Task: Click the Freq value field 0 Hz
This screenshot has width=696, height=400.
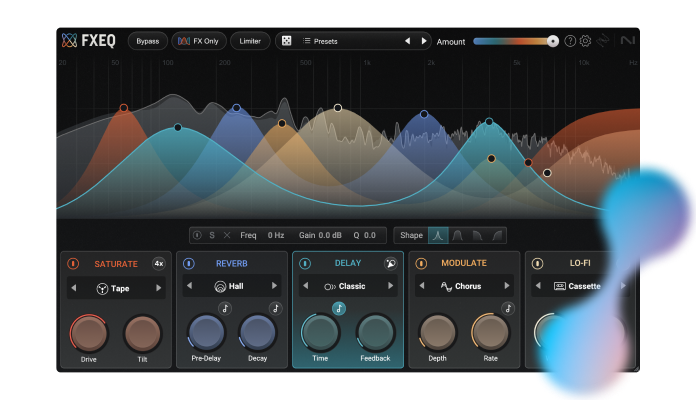Action: pyautogui.click(x=276, y=235)
